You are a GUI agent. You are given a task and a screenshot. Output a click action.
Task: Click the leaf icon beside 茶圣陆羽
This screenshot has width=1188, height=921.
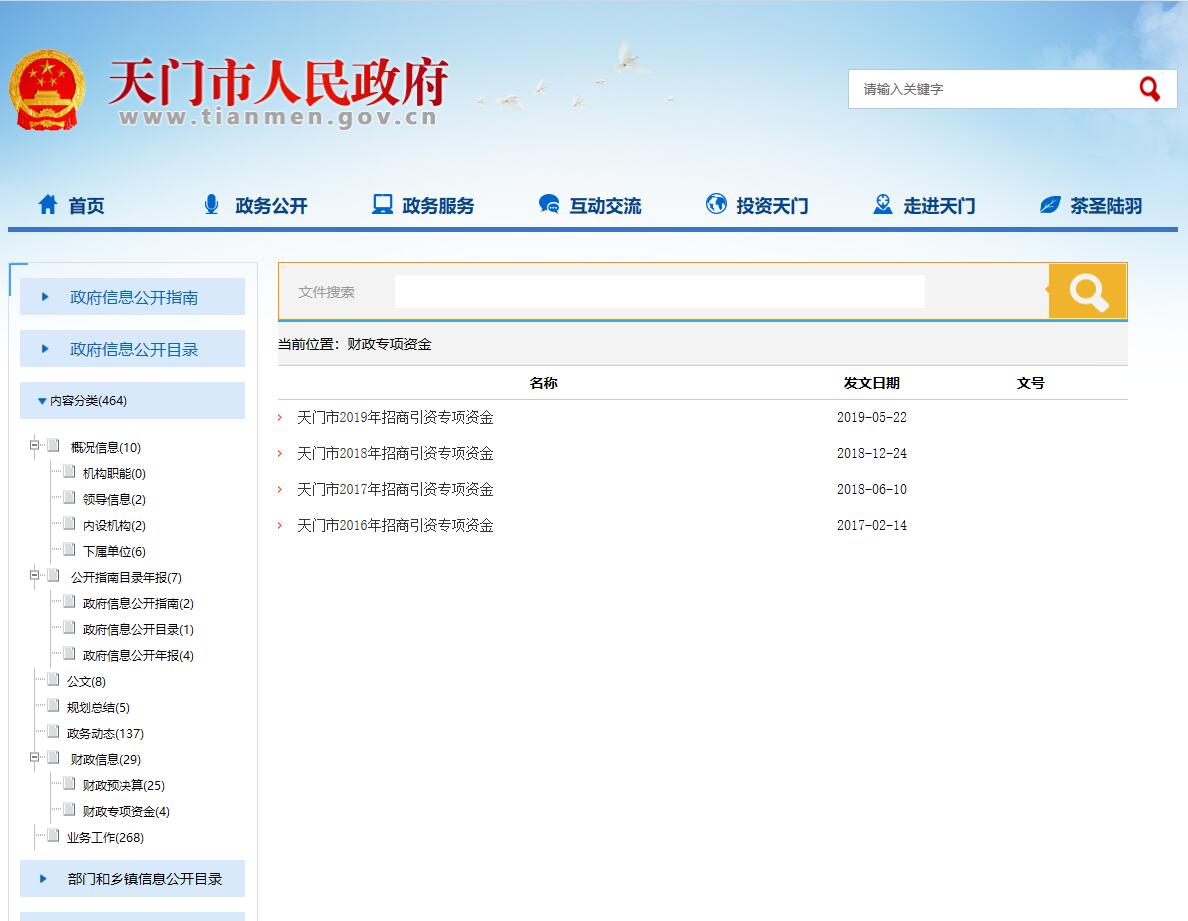(1049, 205)
